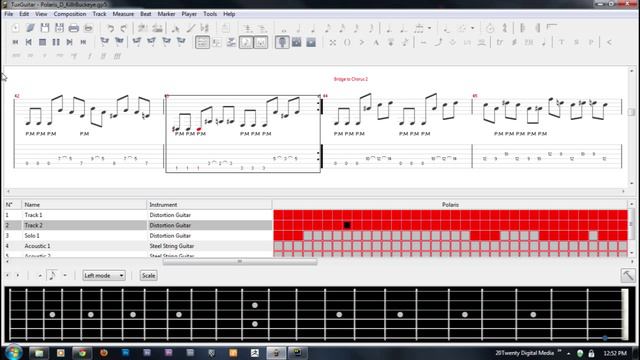Jump to last measure playback button

point(83,42)
